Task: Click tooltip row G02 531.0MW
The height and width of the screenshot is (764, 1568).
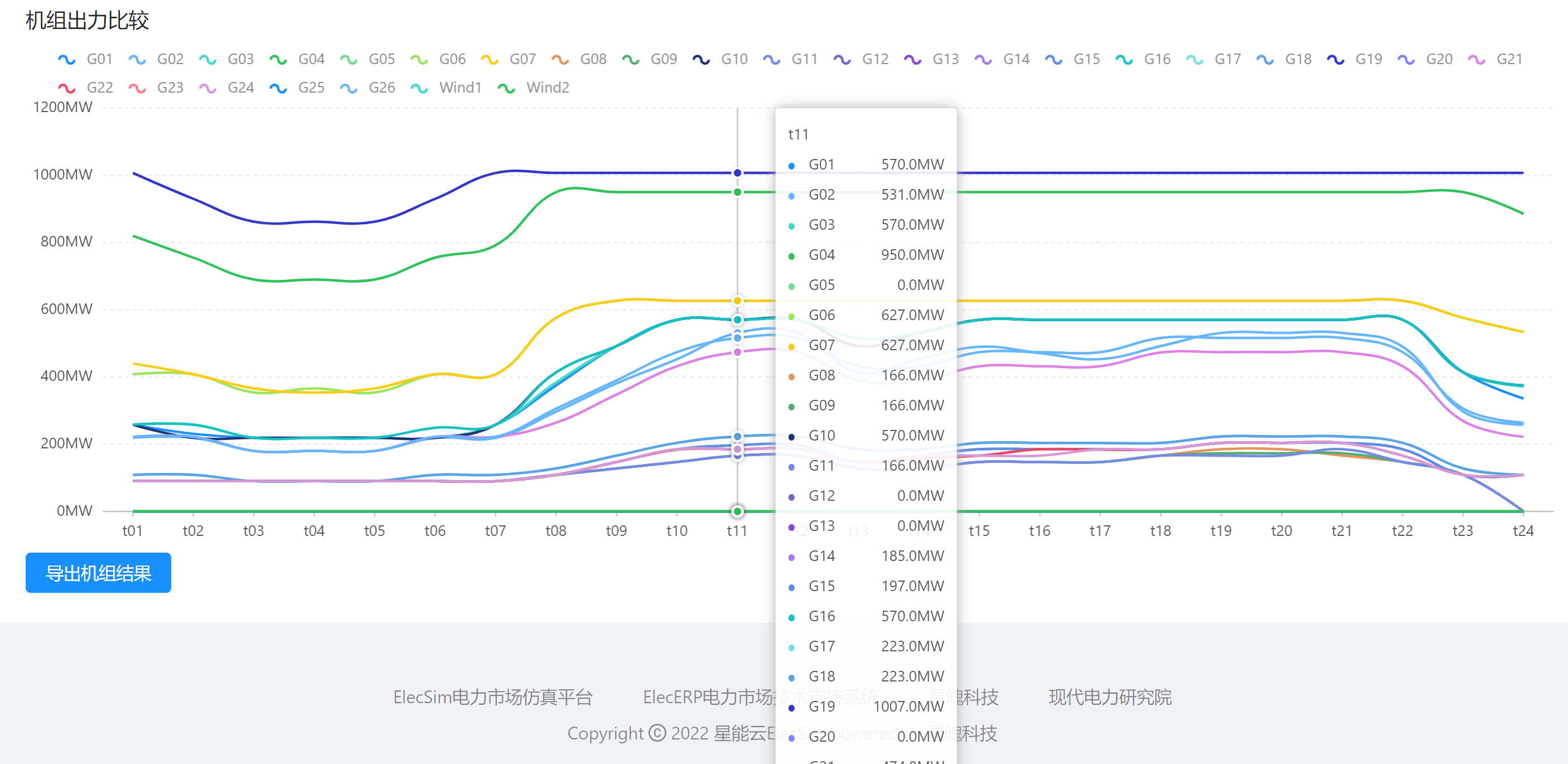Action: (x=865, y=195)
